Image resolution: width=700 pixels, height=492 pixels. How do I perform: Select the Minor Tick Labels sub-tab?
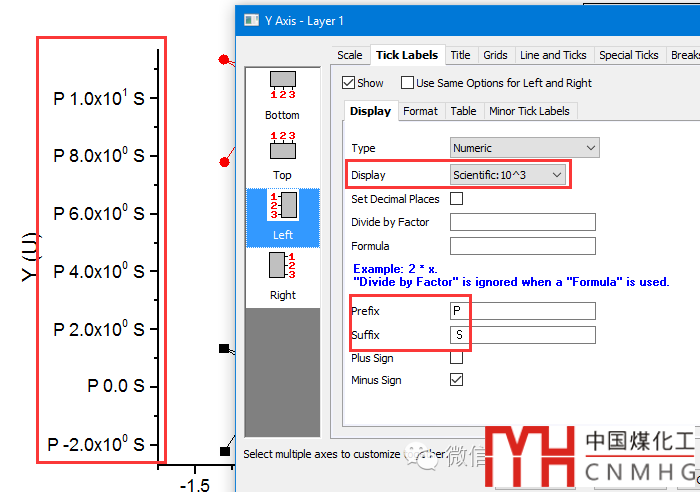[529, 111]
